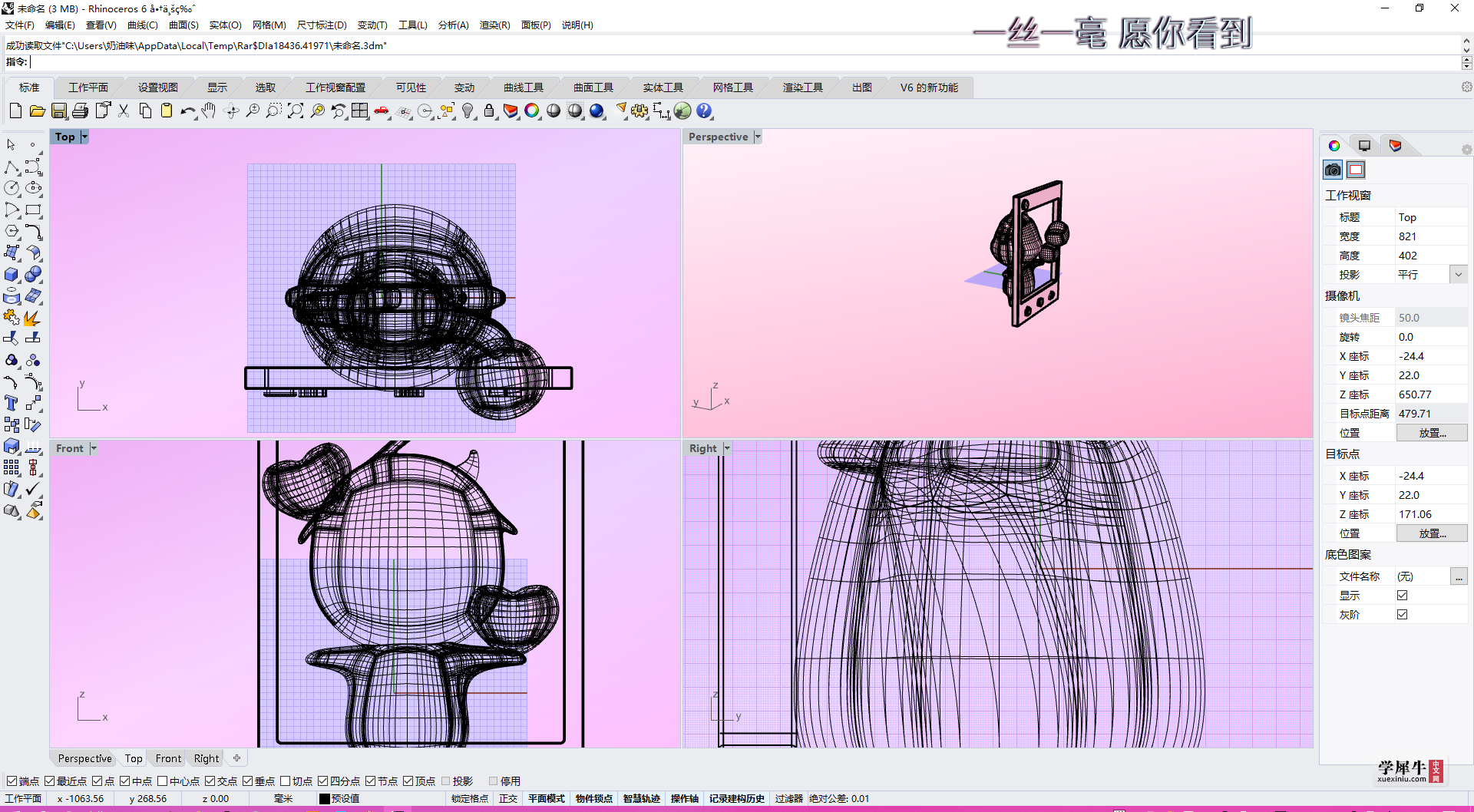
Task: Click in the 指令 command input field
Action: click(745, 62)
